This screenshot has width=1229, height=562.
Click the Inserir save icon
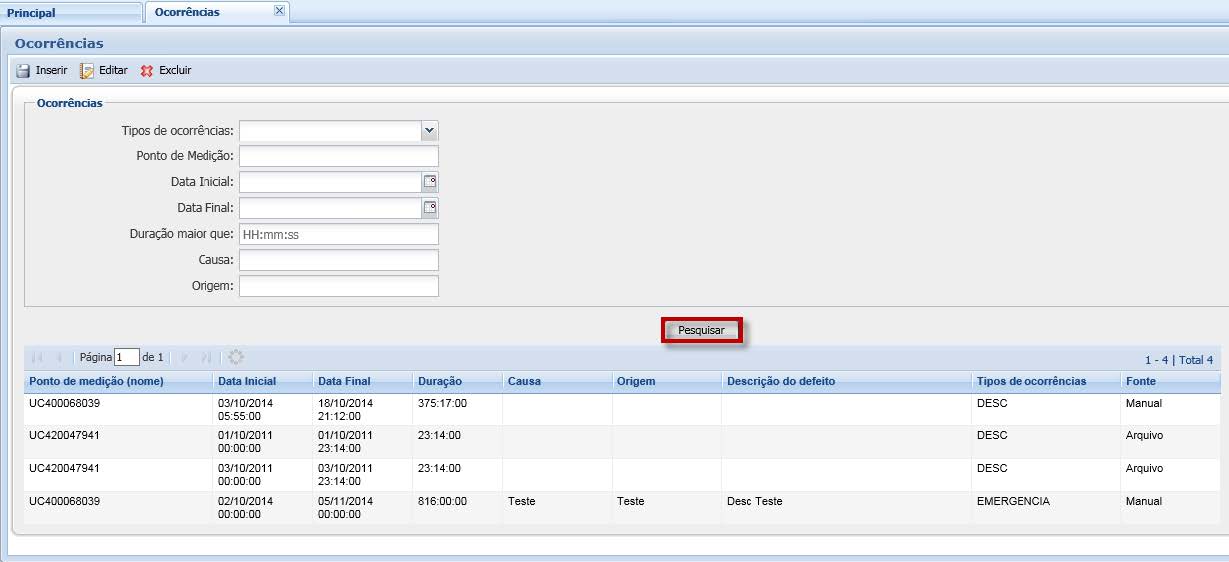coord(23,71)
